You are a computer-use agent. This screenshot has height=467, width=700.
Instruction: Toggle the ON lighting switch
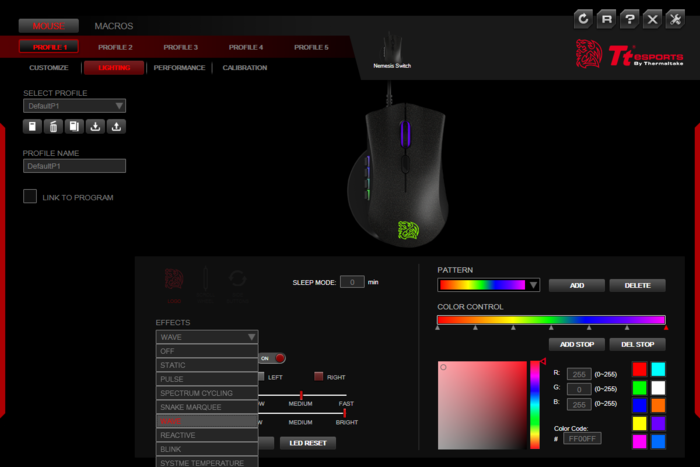[272, 358]
